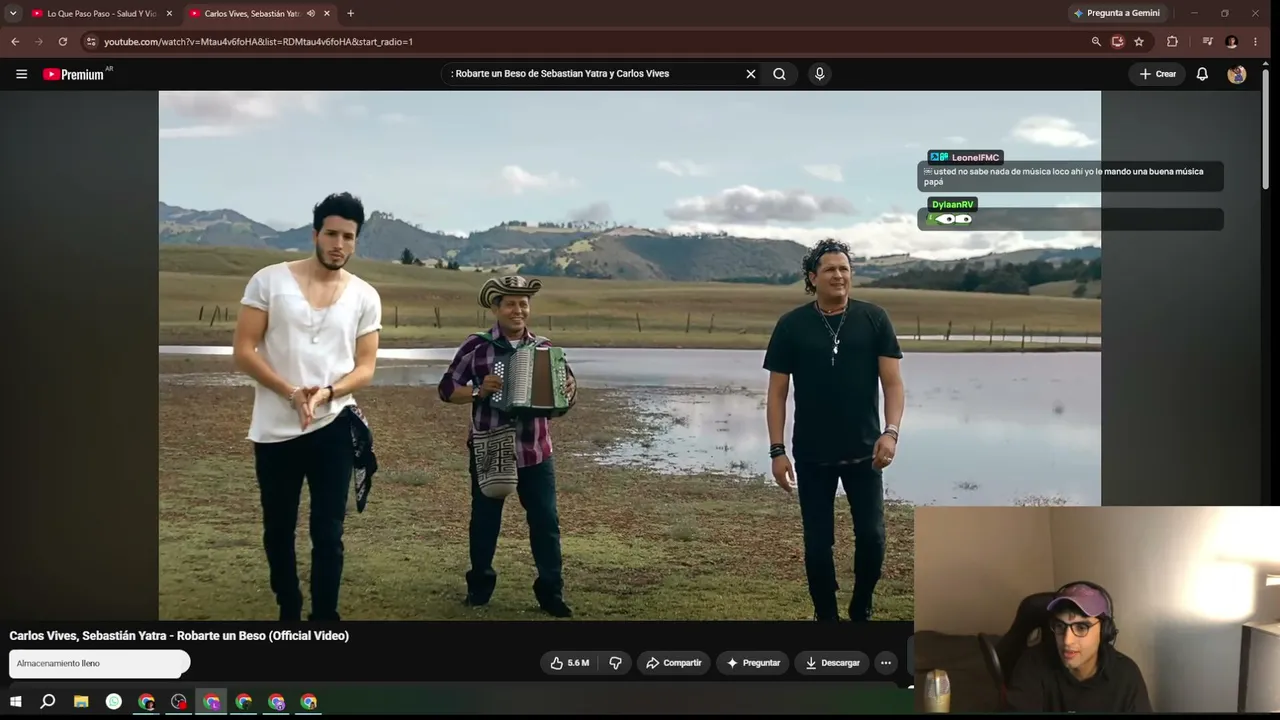Open the YouTube guide hamburger menu
Viewport: 1280px width, 720px height.
tap(21, 74)
